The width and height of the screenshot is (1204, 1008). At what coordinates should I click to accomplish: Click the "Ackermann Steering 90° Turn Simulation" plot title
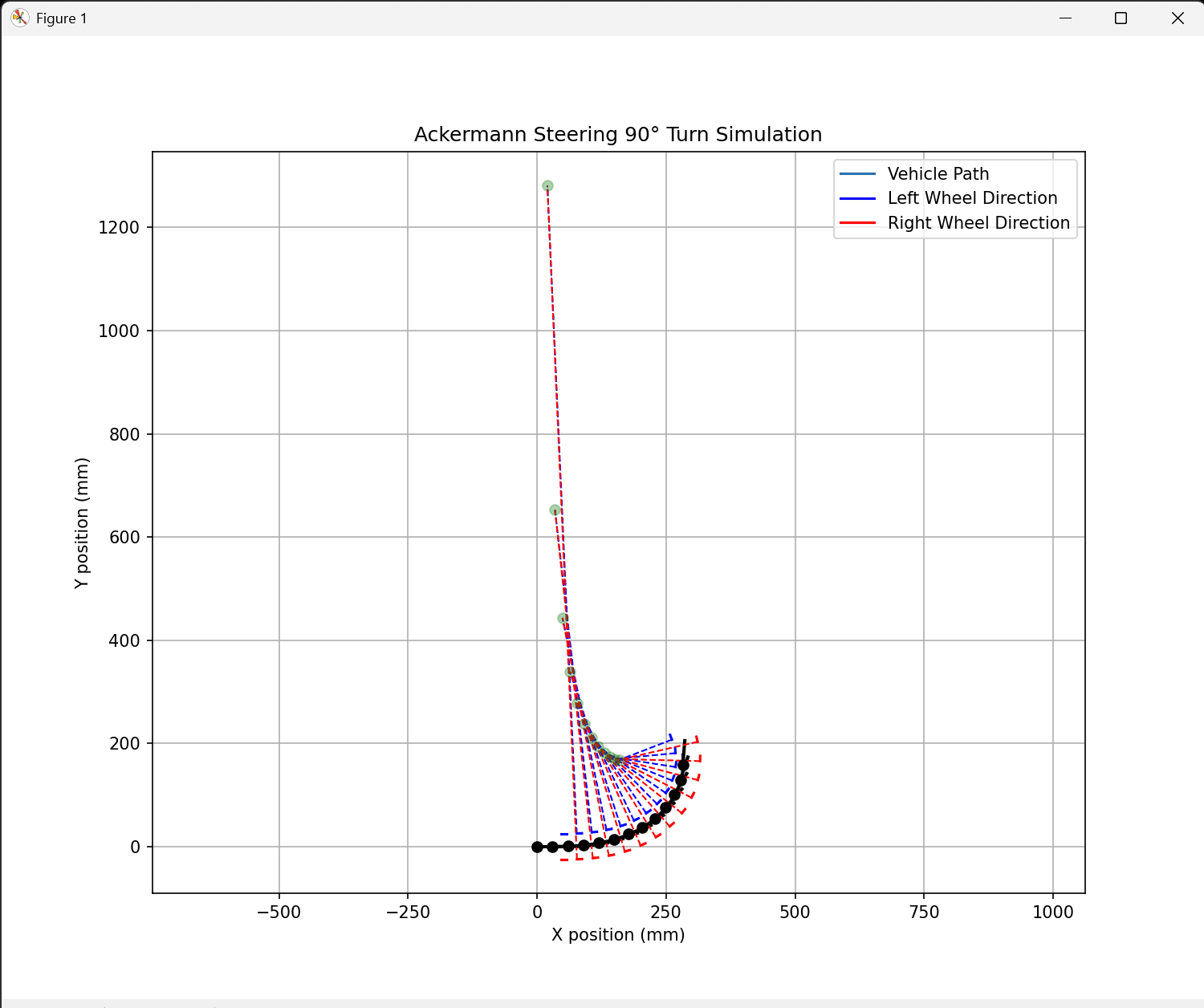(x=618, y=134)
